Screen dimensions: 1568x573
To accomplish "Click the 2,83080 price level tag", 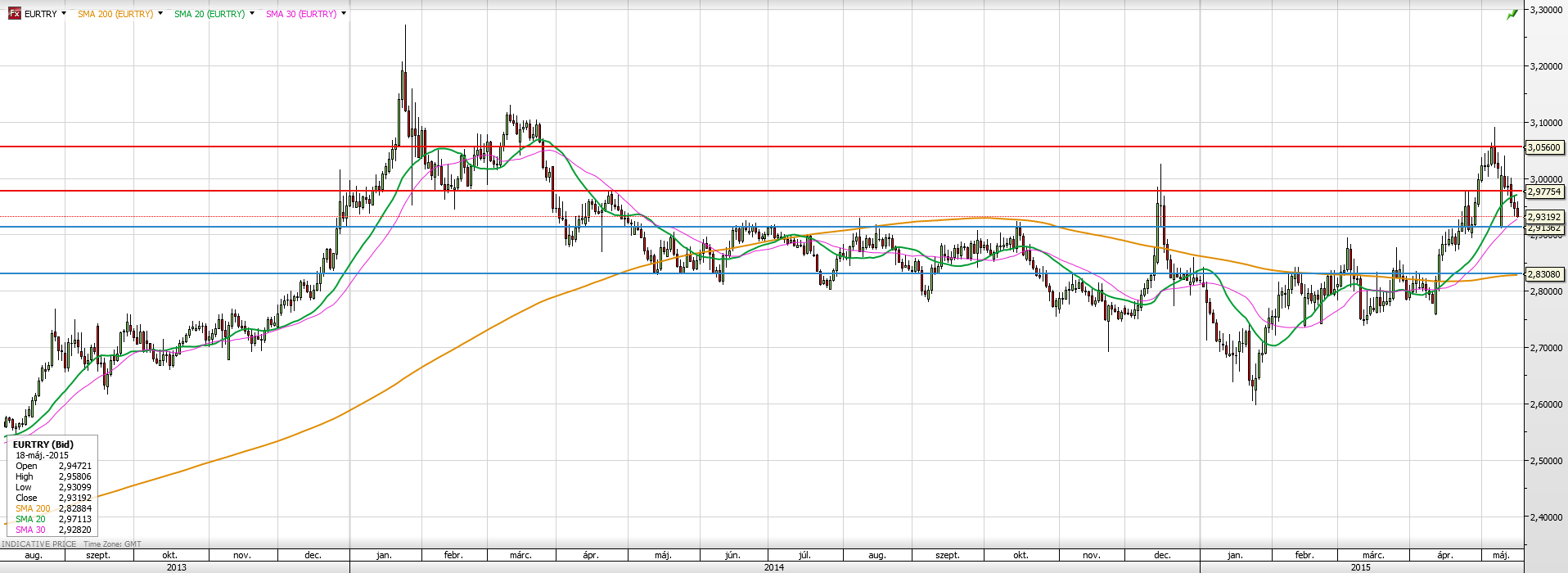I will pyautogui.click(x=1544, y=274).
